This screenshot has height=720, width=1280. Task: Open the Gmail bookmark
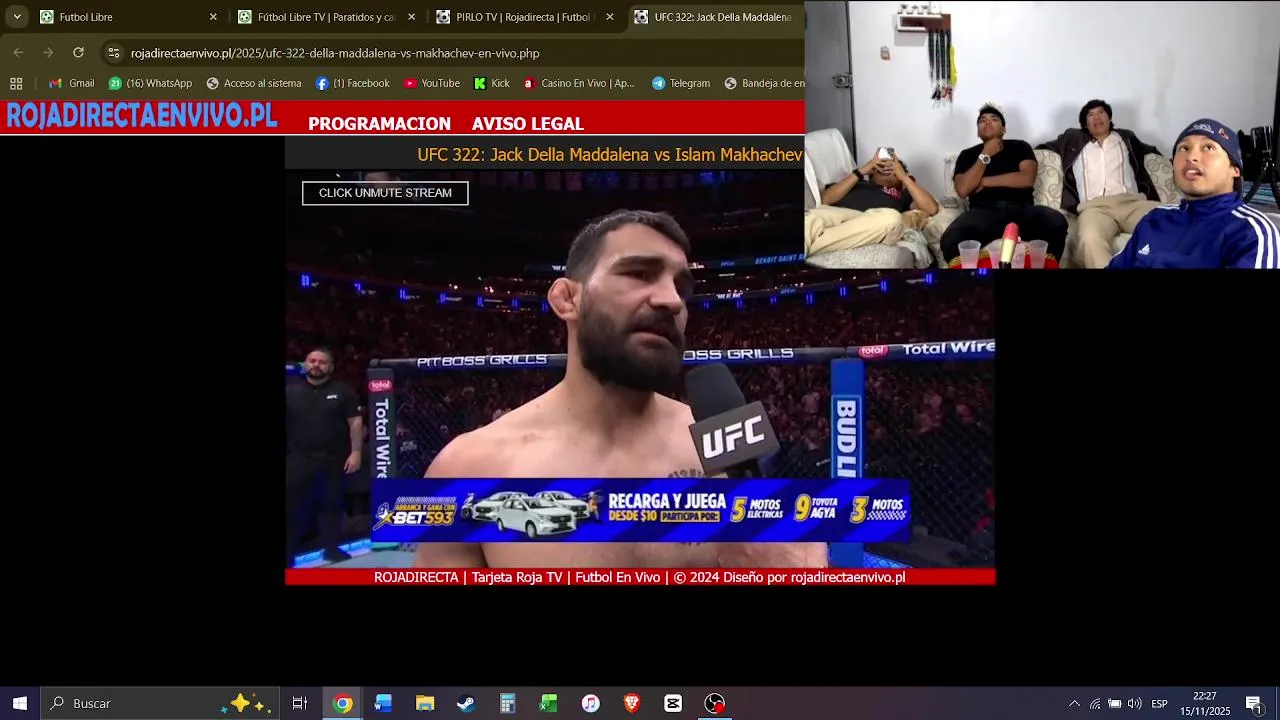point(72,83)
